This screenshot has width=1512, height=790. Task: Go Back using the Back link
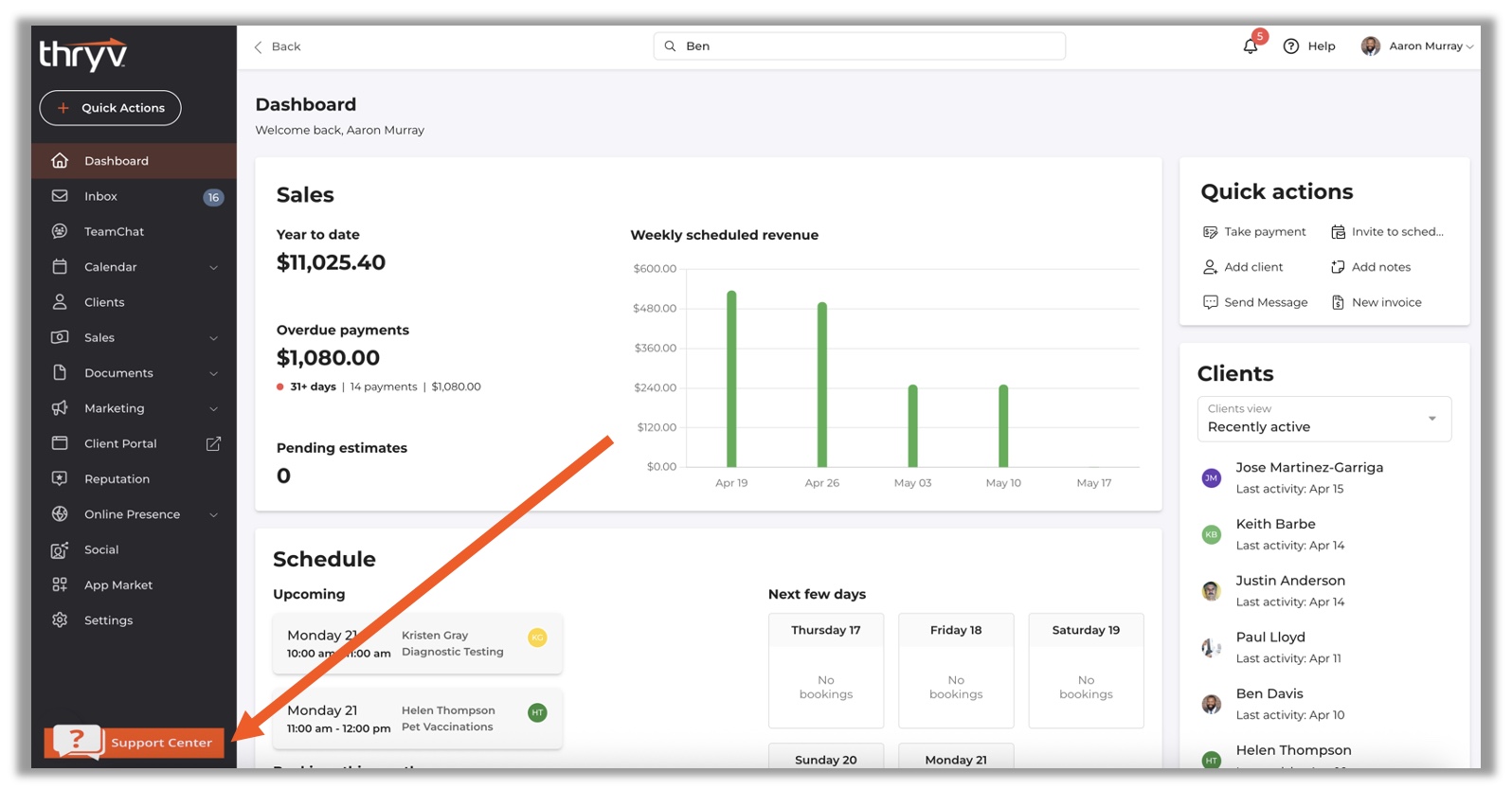[278, 46]
